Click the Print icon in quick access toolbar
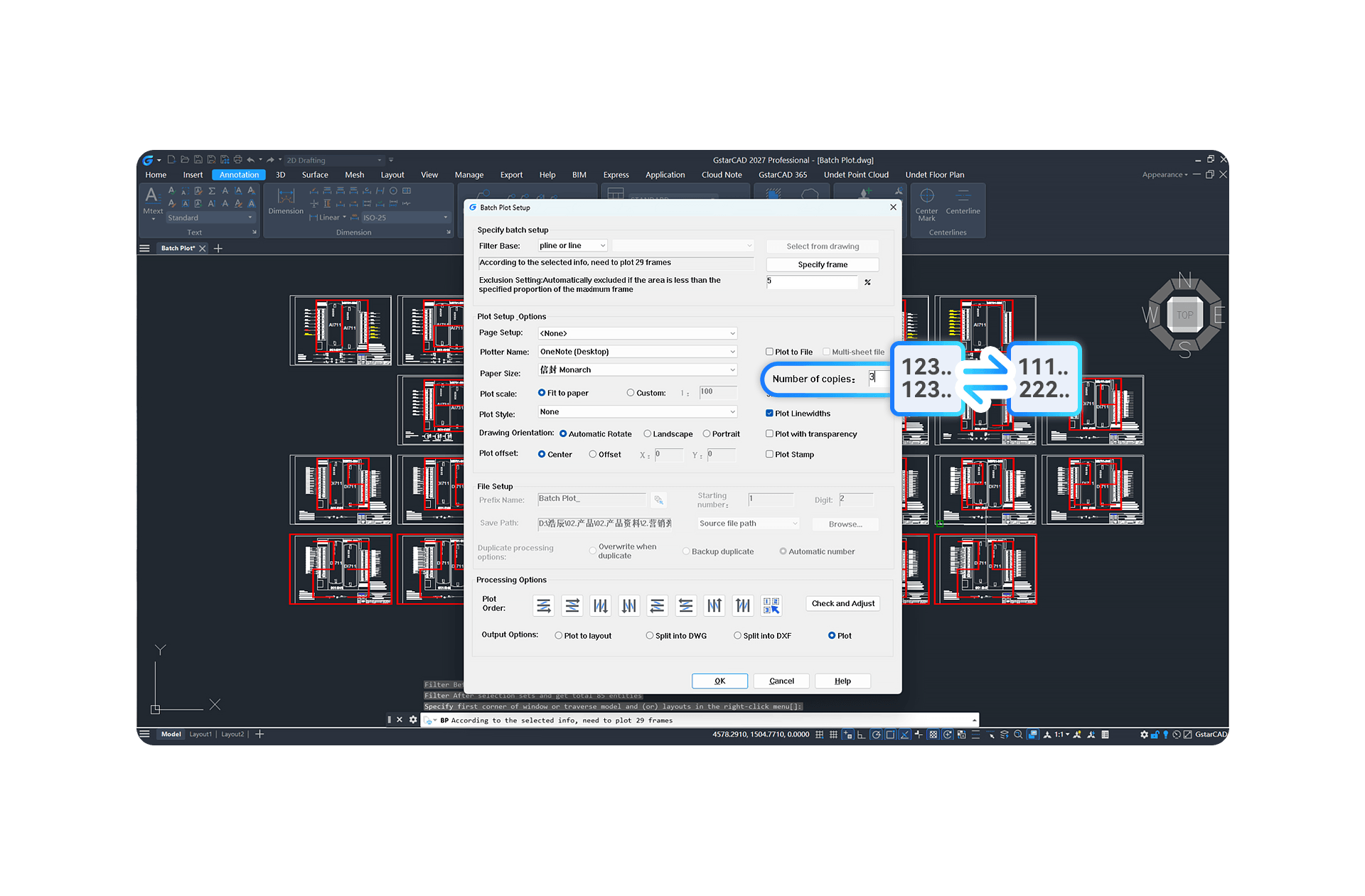This screenshot has height=896, width=1365. tap(238, 160)
